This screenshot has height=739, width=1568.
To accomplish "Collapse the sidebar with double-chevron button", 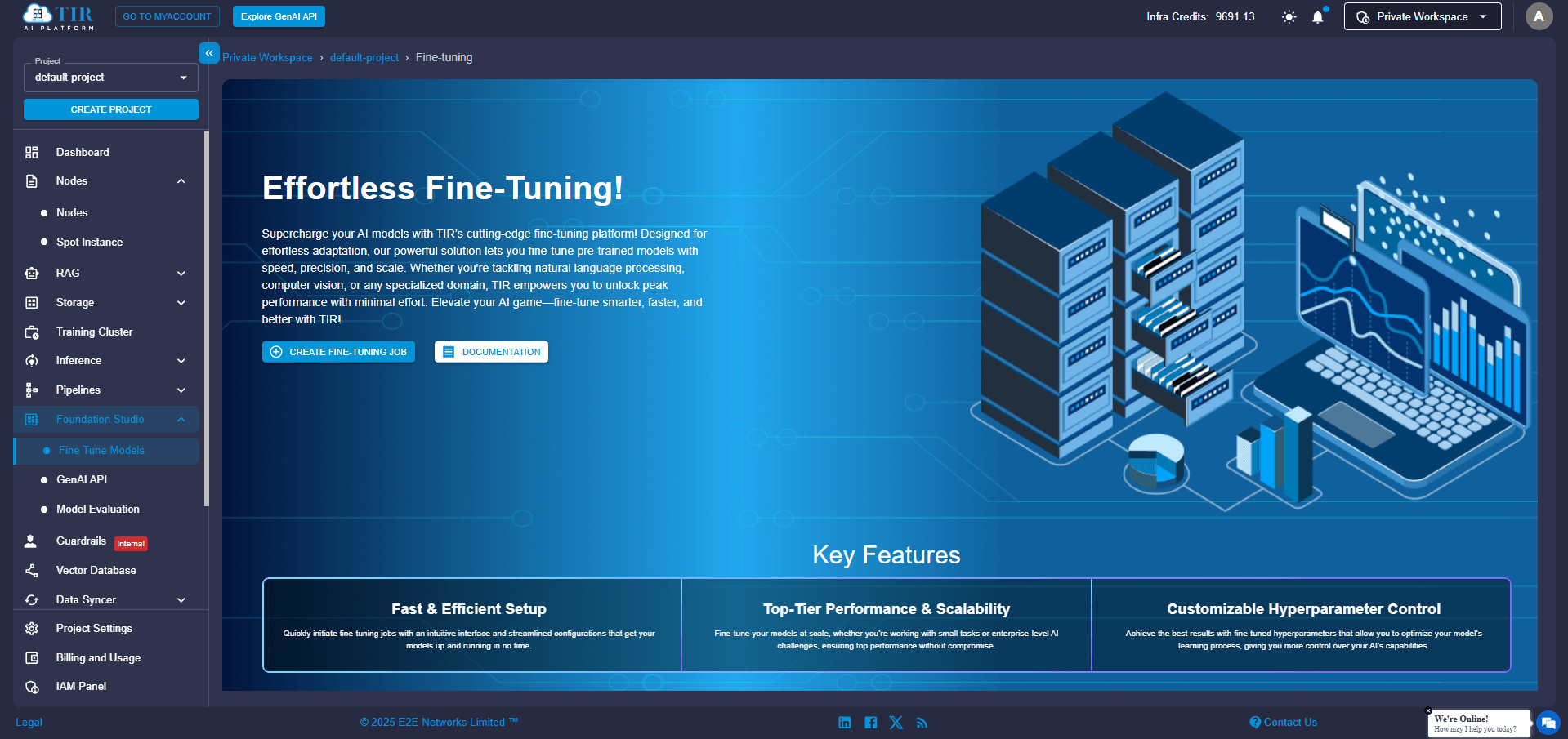I will click(209, 53).
